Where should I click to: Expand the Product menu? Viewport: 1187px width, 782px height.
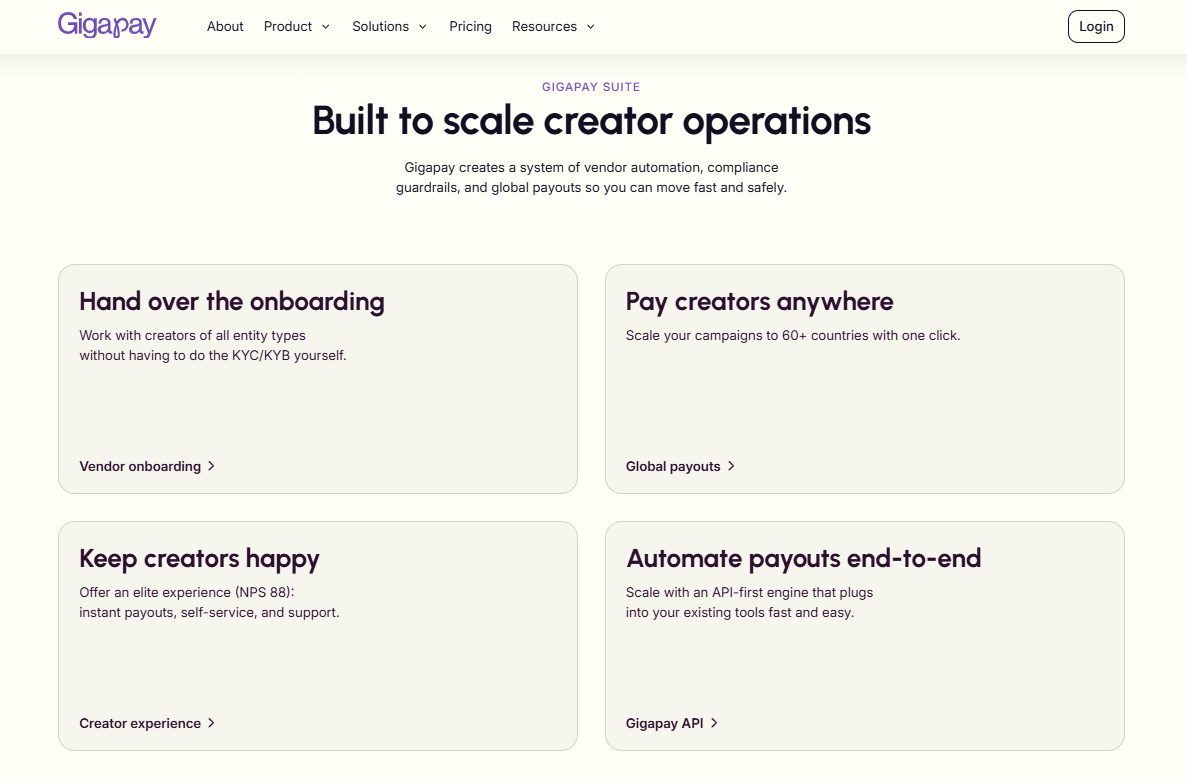(x=297, y=26)
